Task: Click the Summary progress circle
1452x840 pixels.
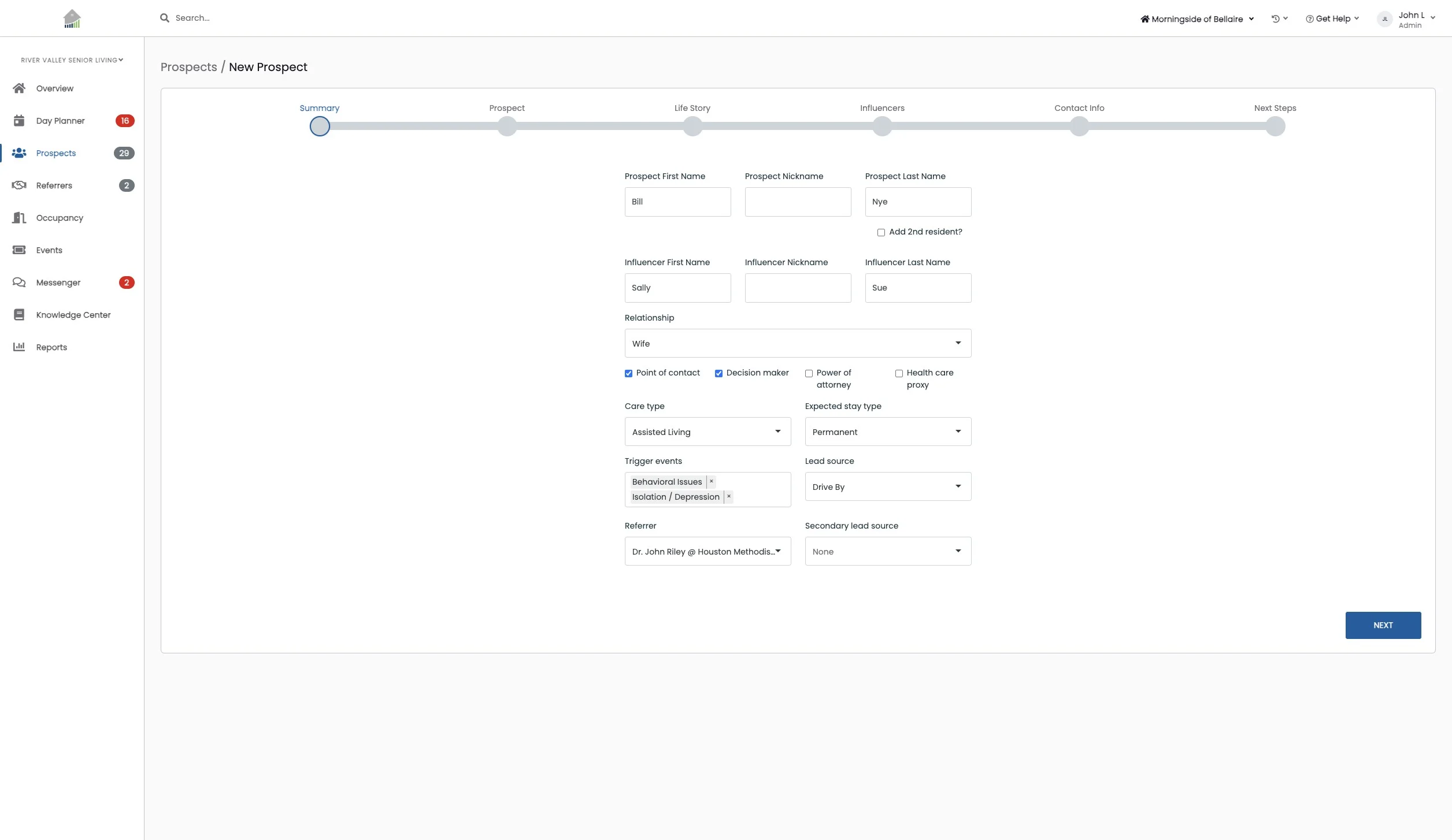Action: click(320, 126)
